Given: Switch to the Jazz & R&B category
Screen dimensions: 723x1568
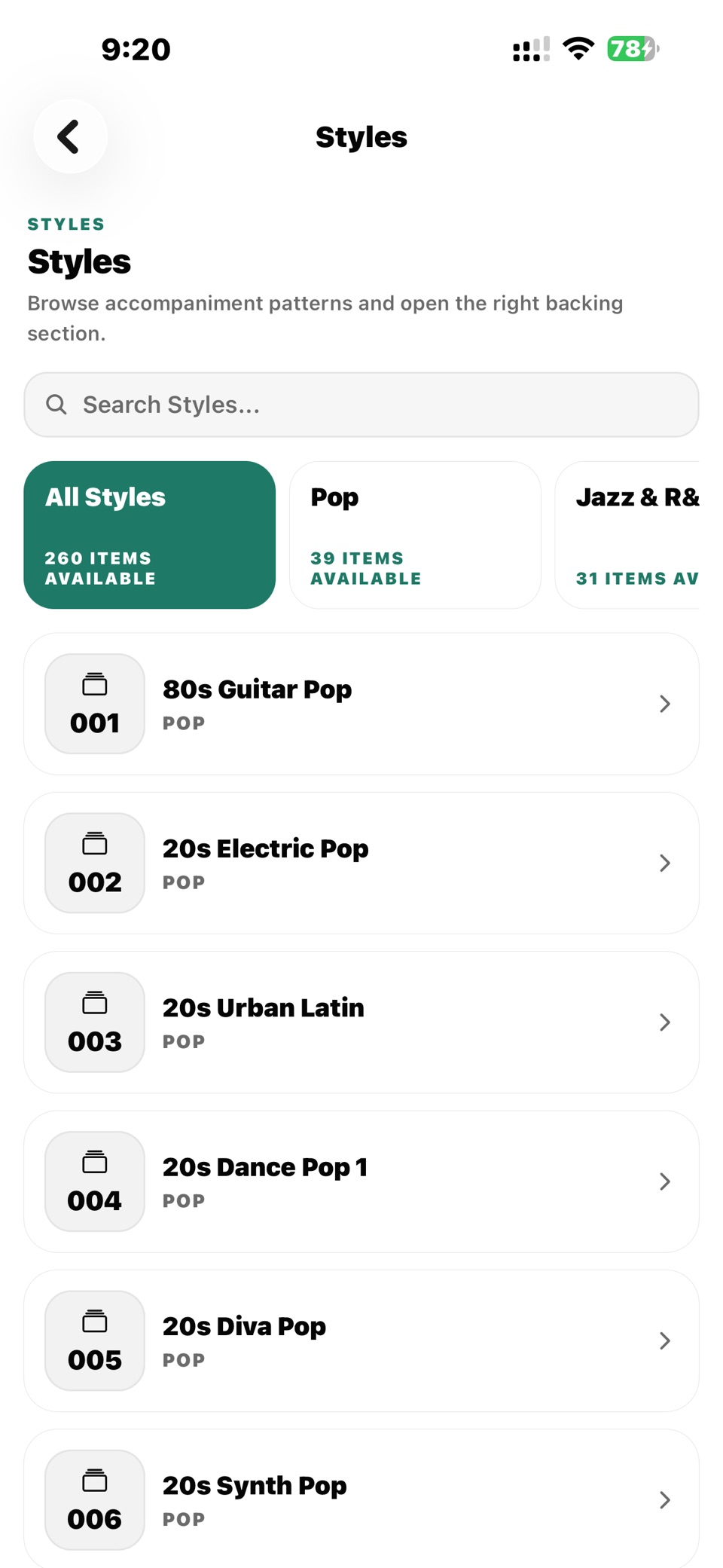Looking at the screenshot, I should point(627,535).
